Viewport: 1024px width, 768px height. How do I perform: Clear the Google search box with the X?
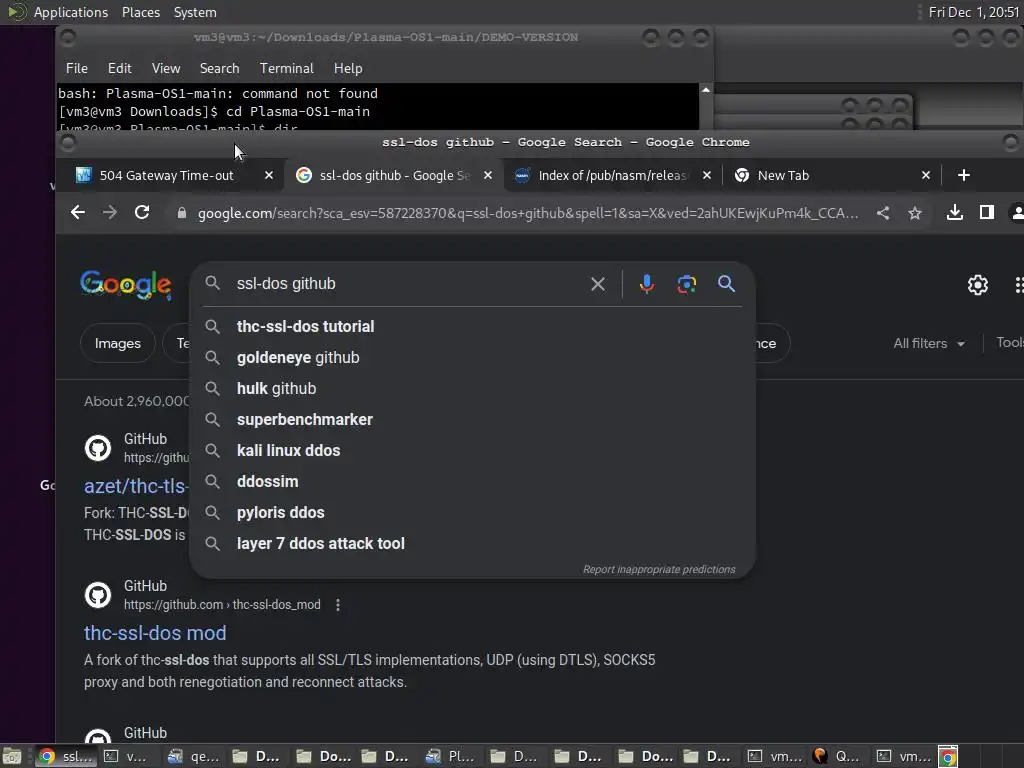click(598, 284)
